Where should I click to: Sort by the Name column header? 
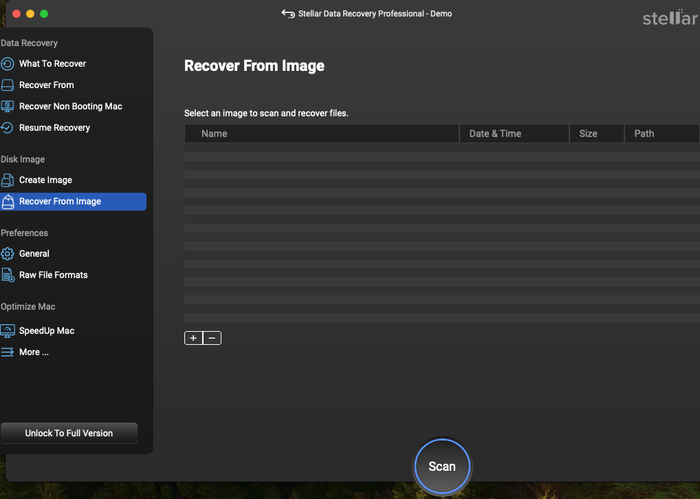click(x=321, y=133)
